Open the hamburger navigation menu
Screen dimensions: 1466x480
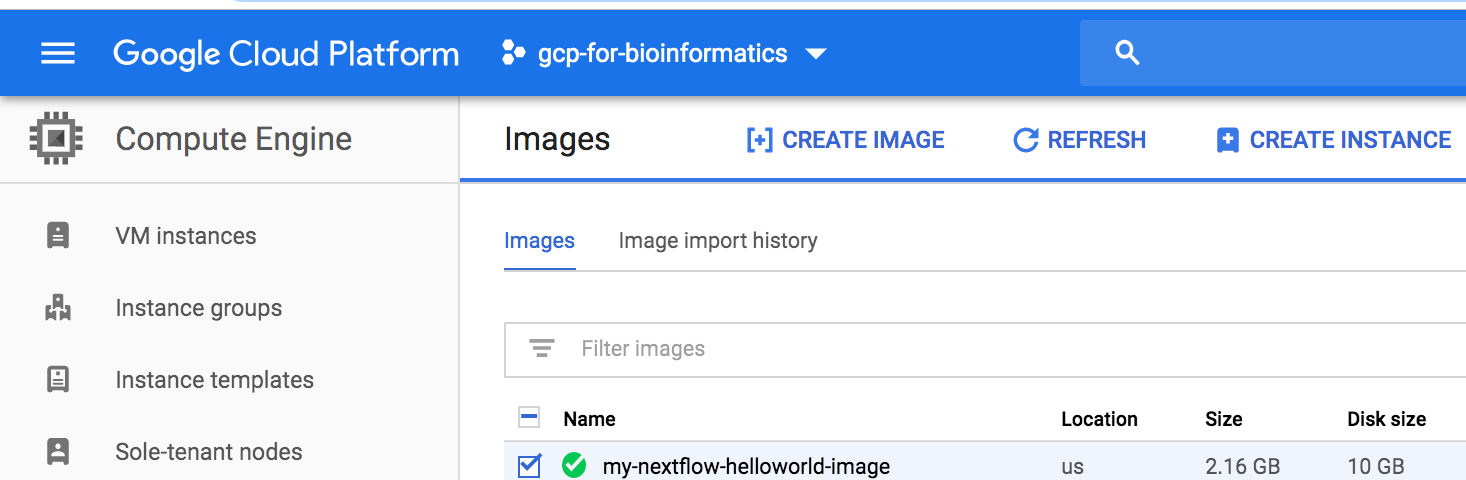click(x=58, y=54)
